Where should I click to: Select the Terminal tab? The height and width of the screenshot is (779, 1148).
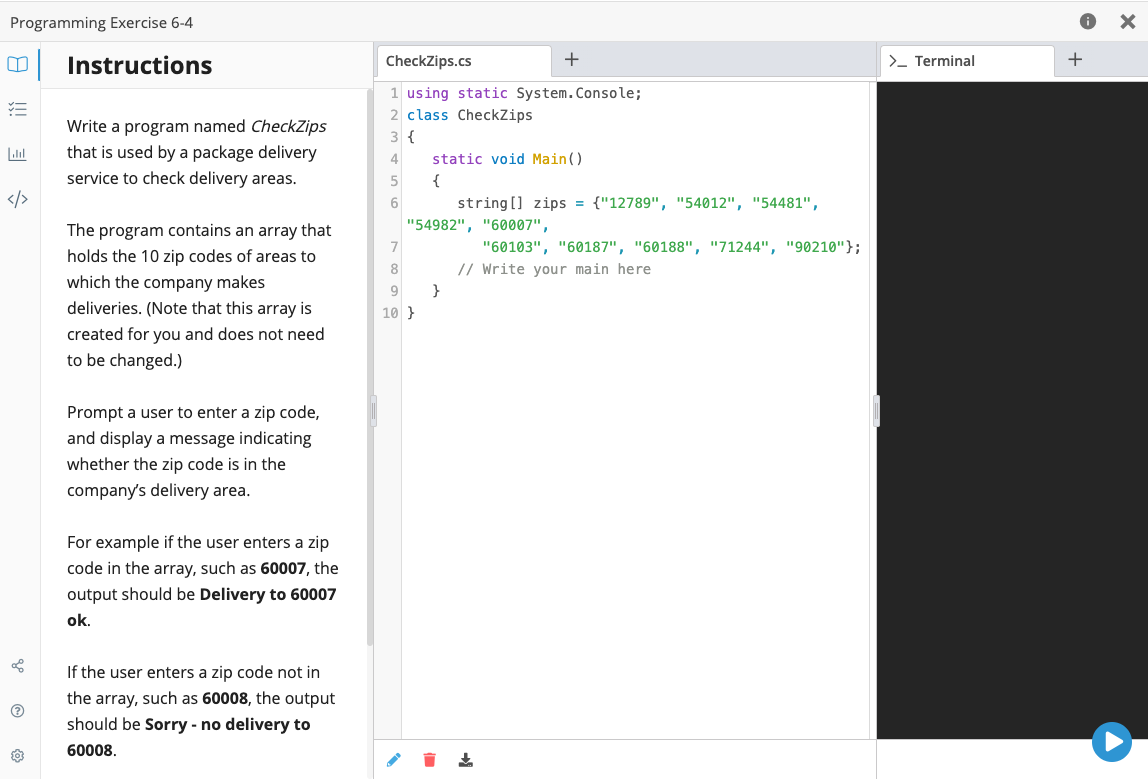[966, 61]
